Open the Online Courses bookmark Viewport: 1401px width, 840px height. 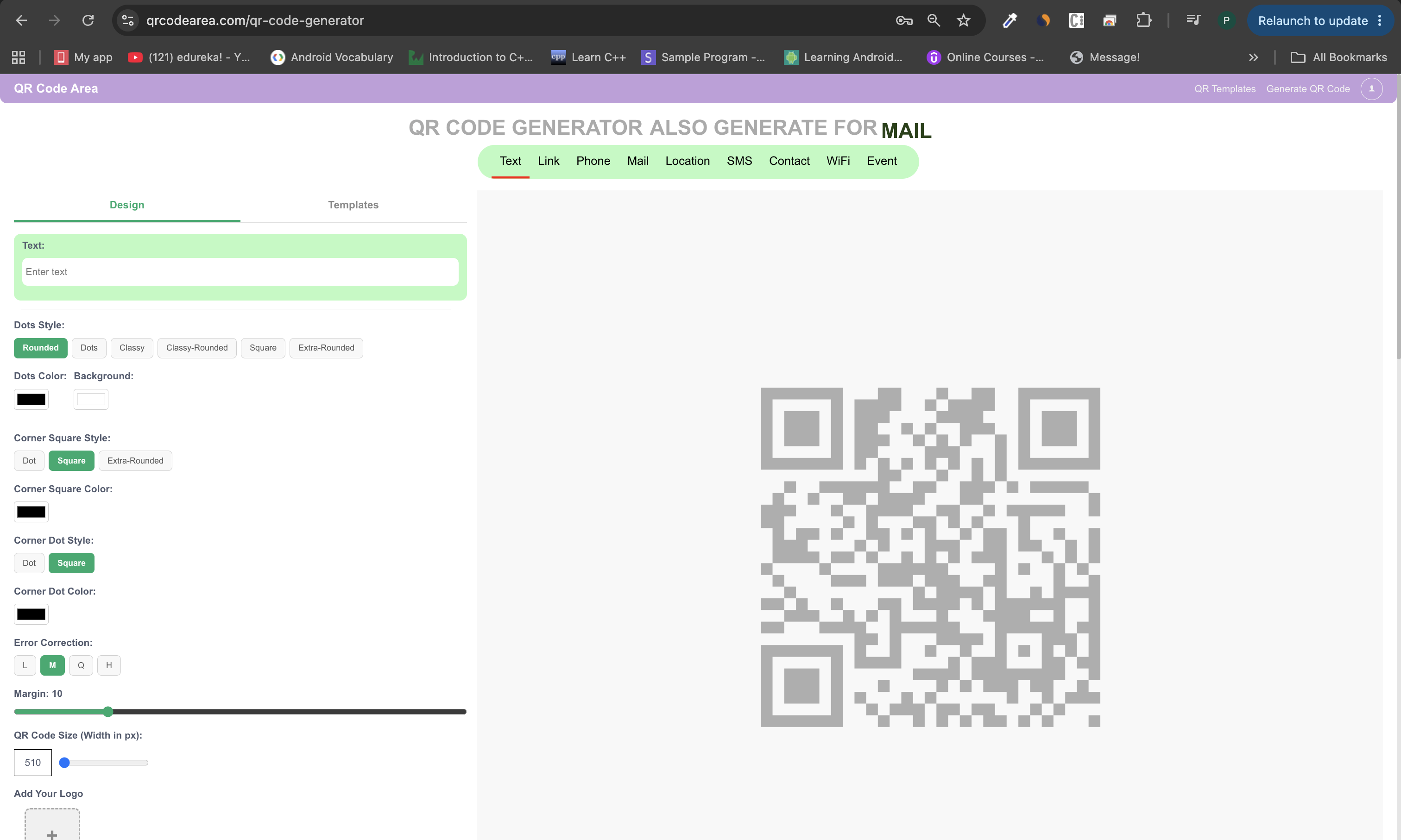coord(985,57)
